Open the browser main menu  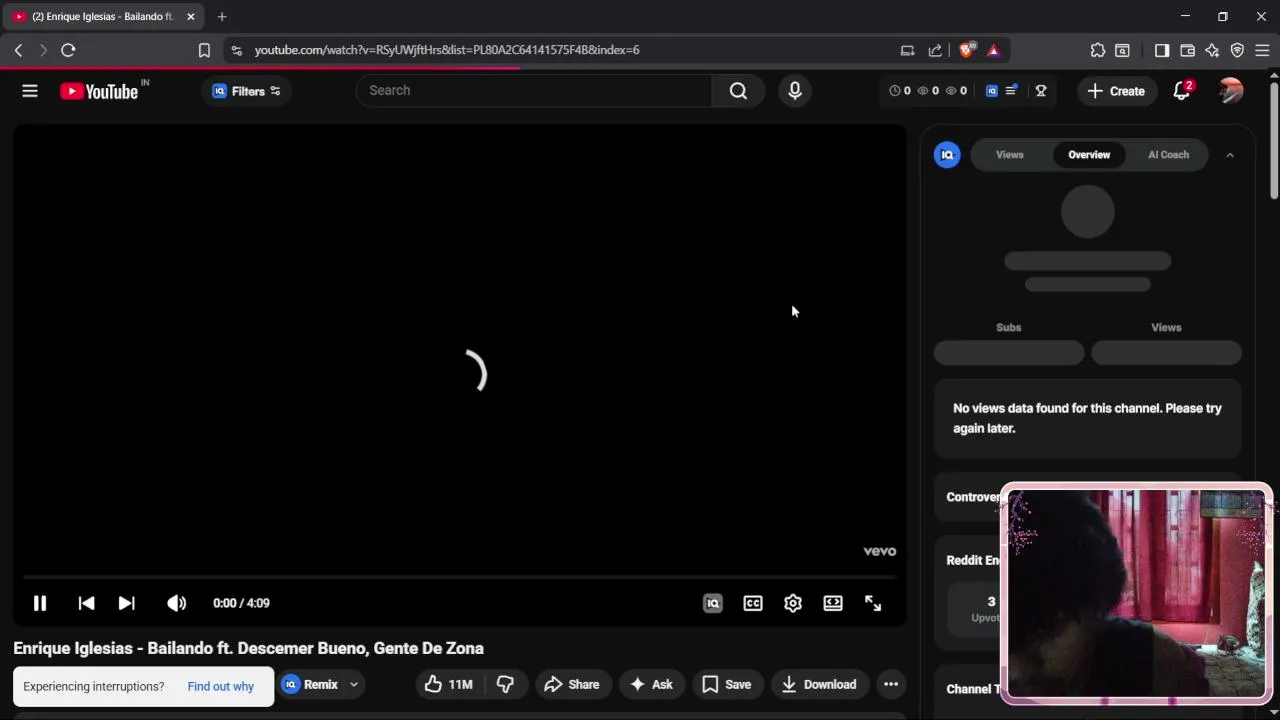pos(1262,50)
